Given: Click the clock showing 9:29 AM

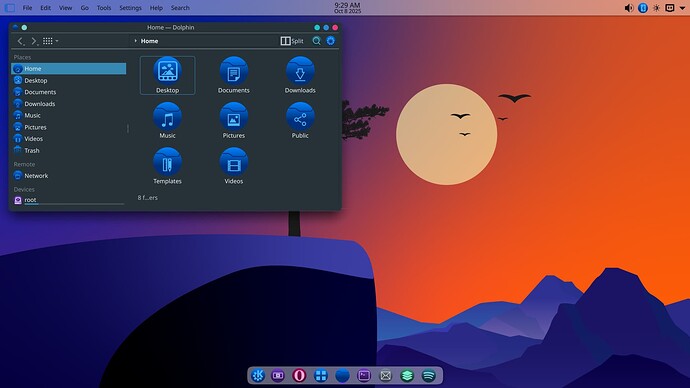Looking at the screenshot, I should [347, 7].
